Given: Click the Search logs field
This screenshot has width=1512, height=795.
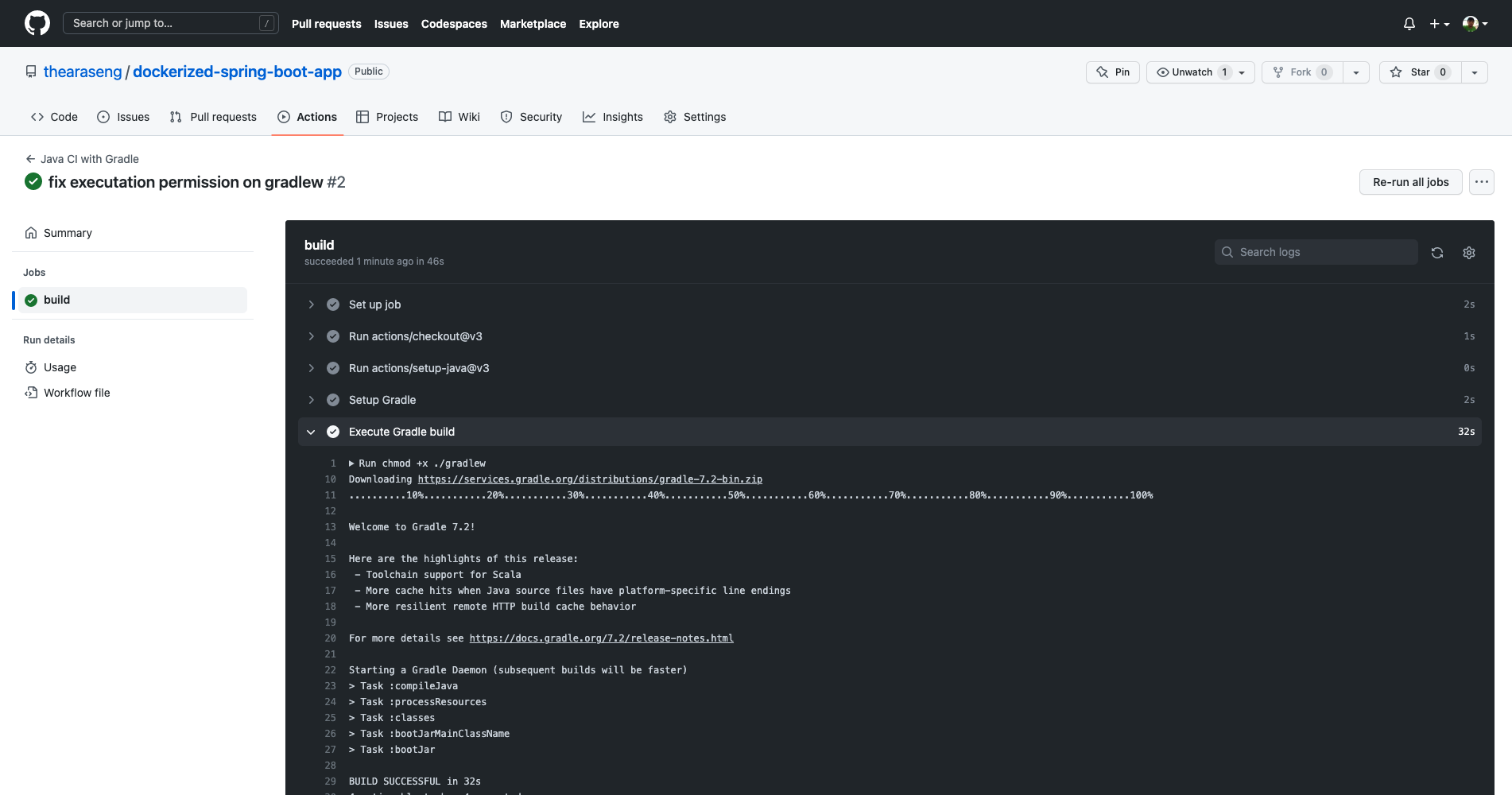Looking at the screenshot, I should [1316, 252].
